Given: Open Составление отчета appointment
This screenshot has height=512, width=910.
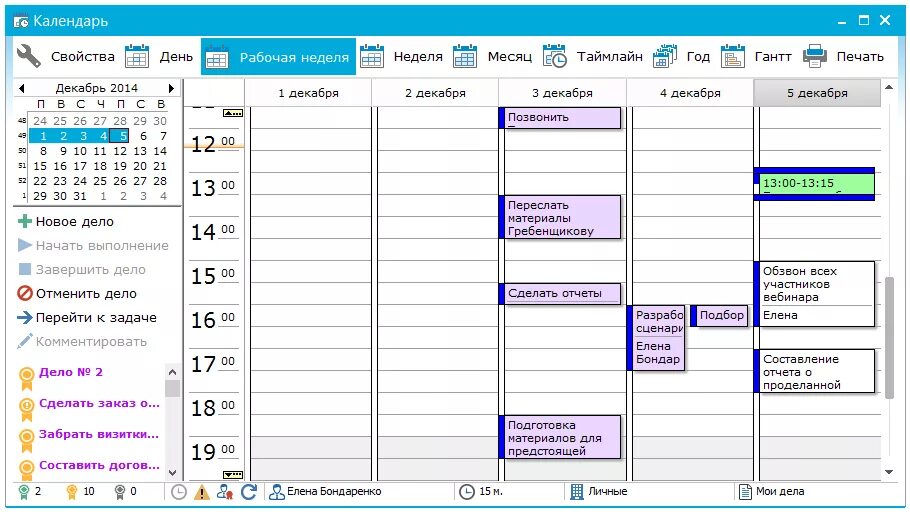Looking at the screenshot, I should tap(815, 371).
